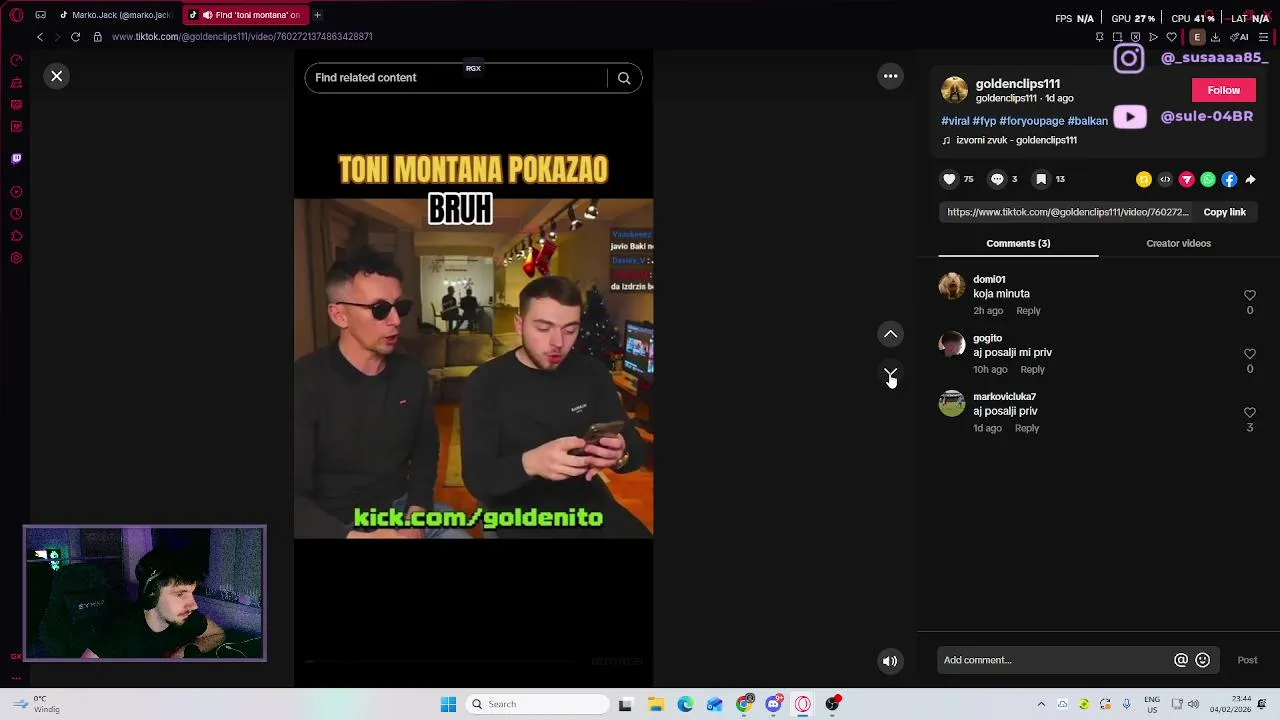This screenshot has height=720, width=1280.
Task: Open File Explorer from taskbar
Action: pos(656,704)
